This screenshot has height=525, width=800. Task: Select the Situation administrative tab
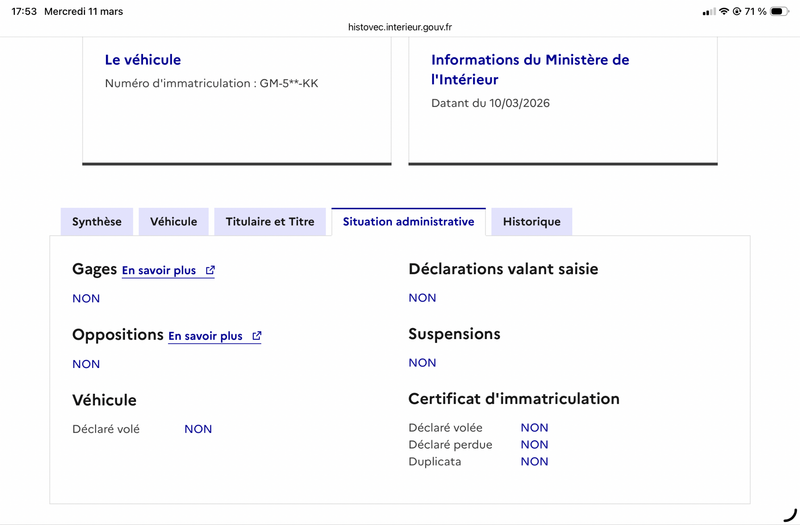(x=408, y=221)
